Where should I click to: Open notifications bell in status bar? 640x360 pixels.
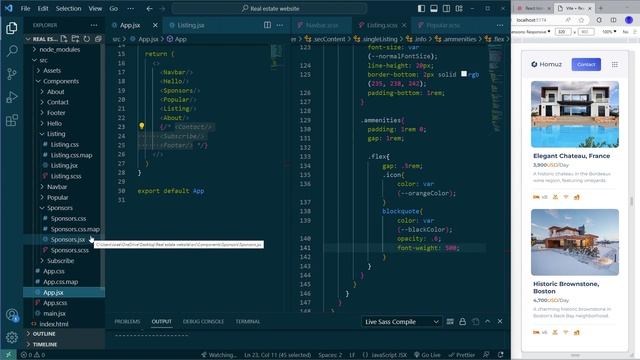(500, 355)
